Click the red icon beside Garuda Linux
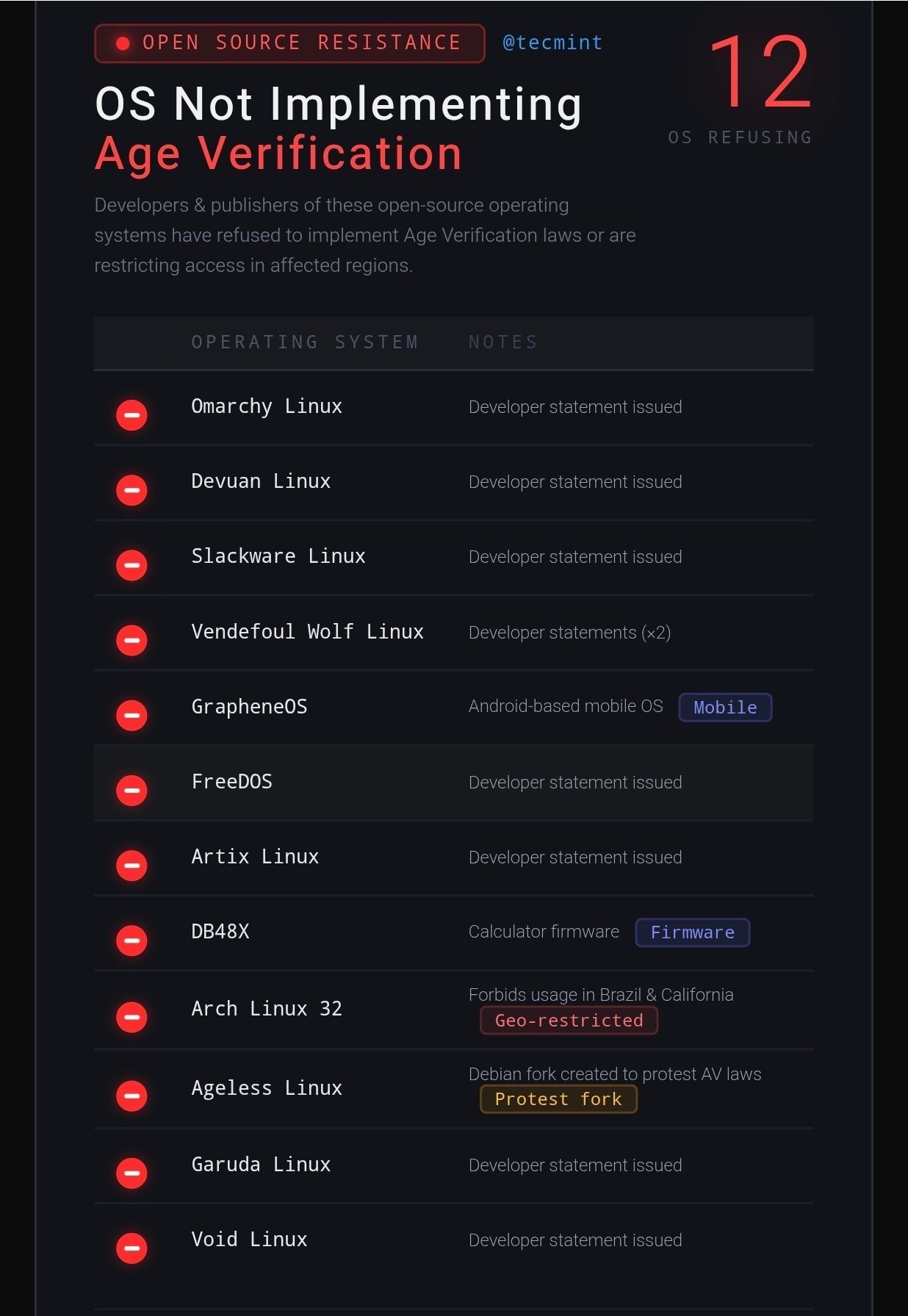 pyautogui.click(x=132, y=1173)
